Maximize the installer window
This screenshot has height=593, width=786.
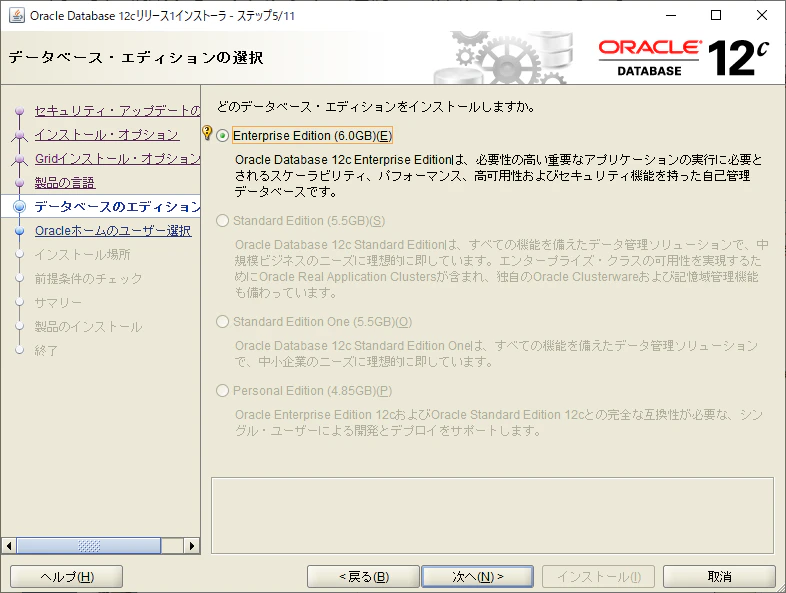click(x=716, y=16)
